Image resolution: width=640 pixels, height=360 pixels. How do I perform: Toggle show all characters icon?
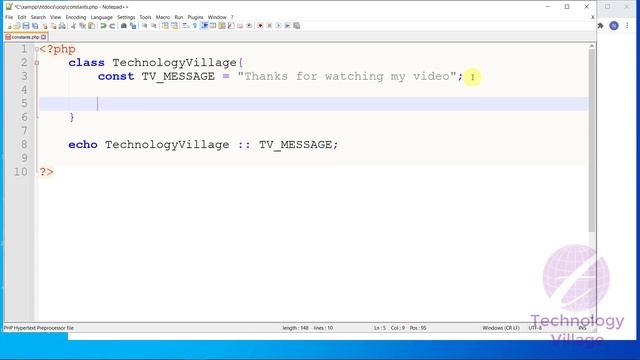[x=195, y=26]
